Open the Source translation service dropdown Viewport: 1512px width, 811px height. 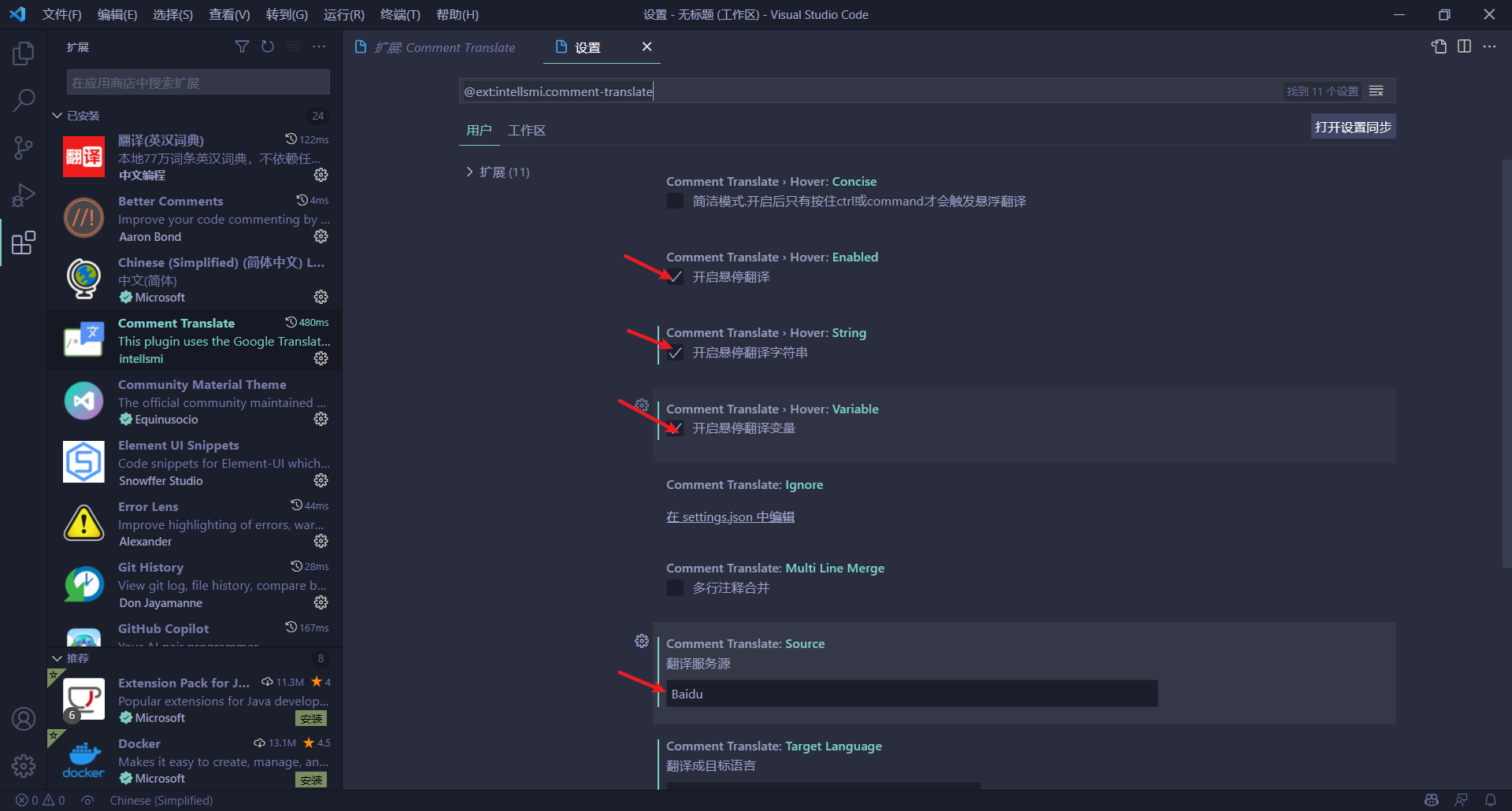(912, 694)
